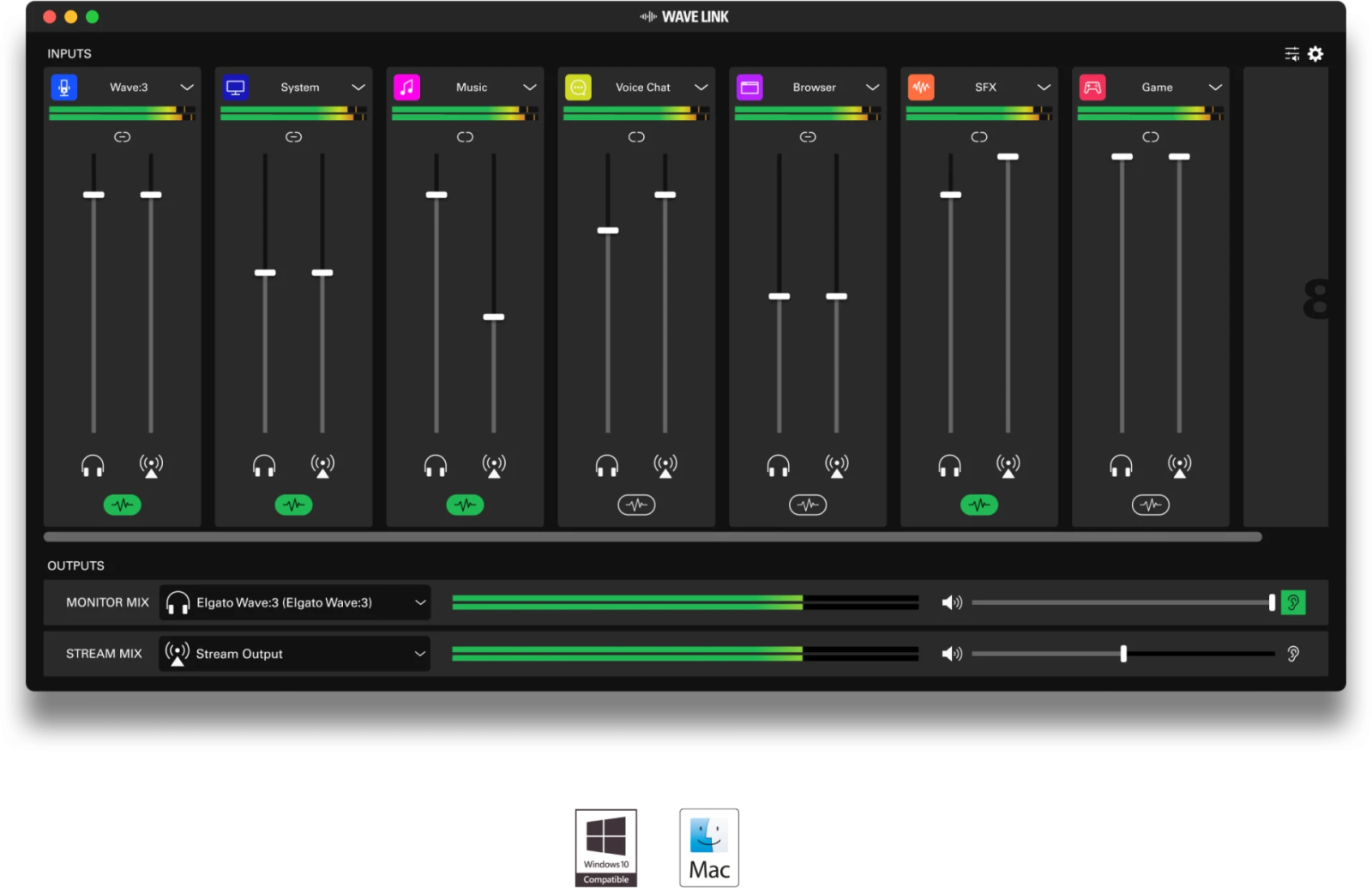Expand SFX channel dropdown chevron
Image resolution: width=1372 pixels, height=888 pixels.
(x=1044, y=88)
